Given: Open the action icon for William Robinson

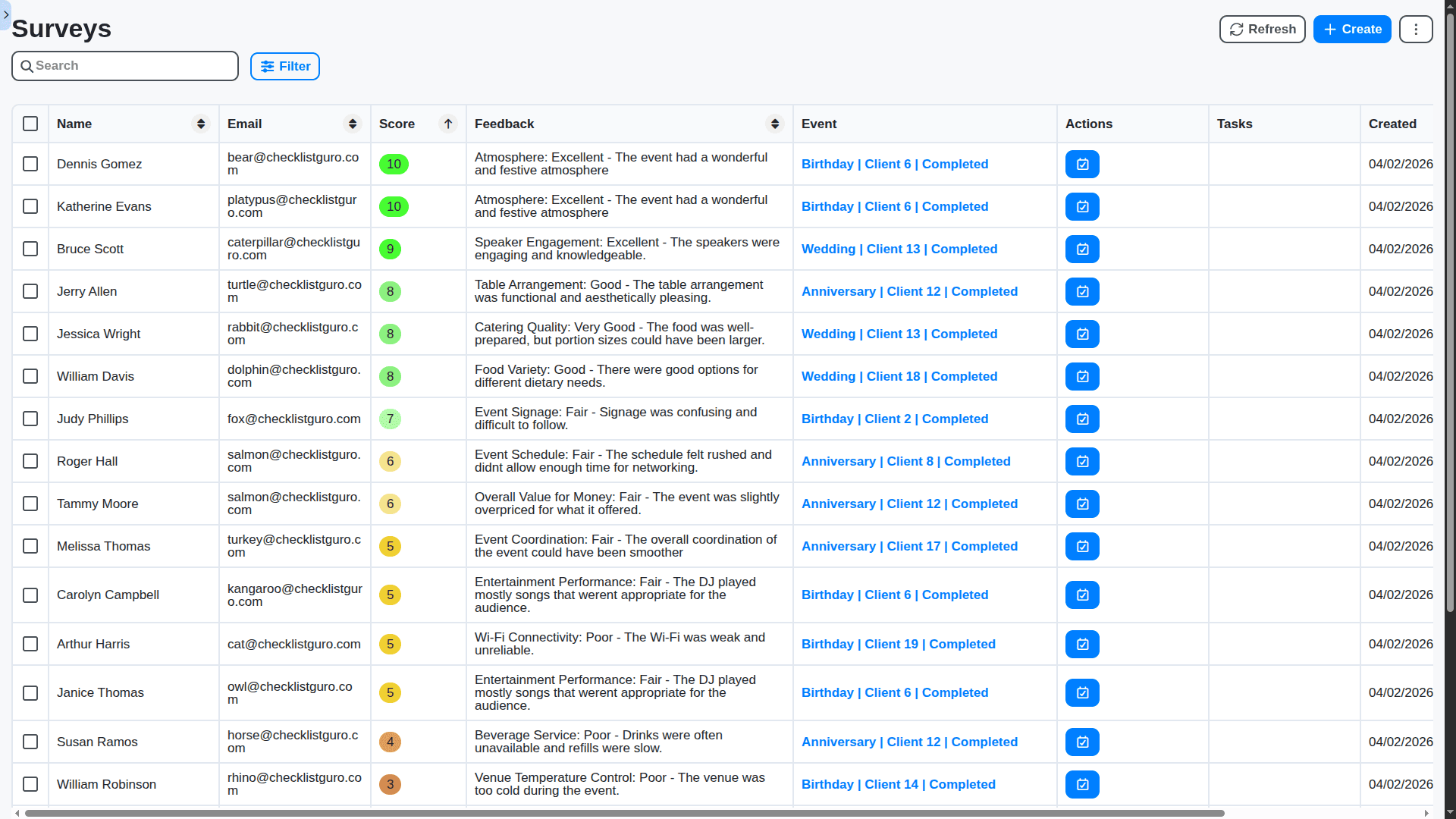Looking at the screenshot, I should (1082, 785).
